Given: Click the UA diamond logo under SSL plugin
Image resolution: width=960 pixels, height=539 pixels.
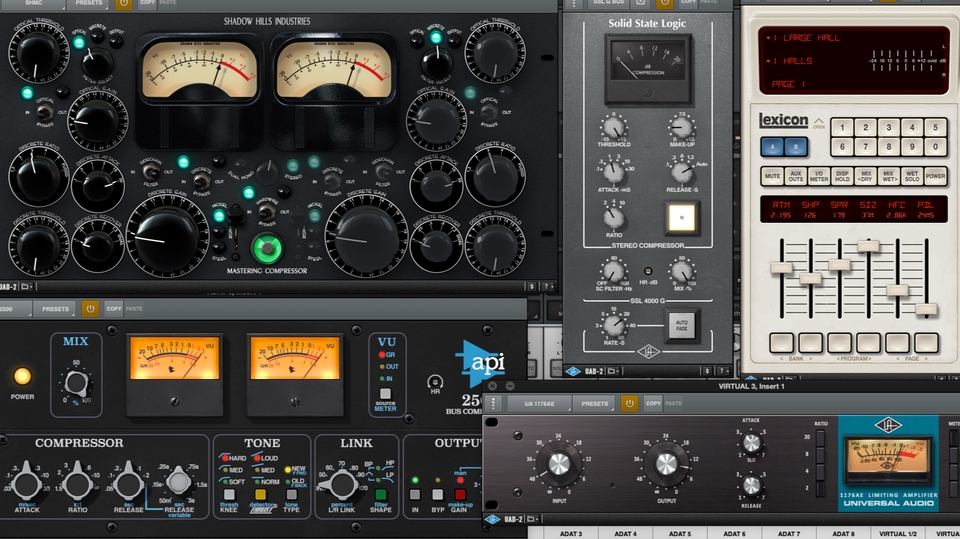Looking at the screenshot, I should click(573, 371).
